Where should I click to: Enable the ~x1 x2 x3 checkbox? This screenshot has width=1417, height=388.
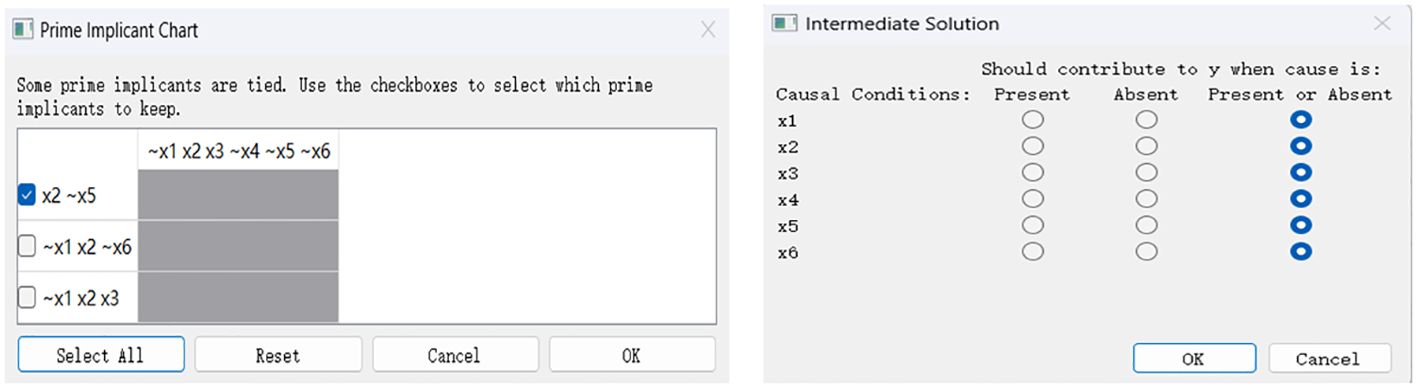click(27, 297)
